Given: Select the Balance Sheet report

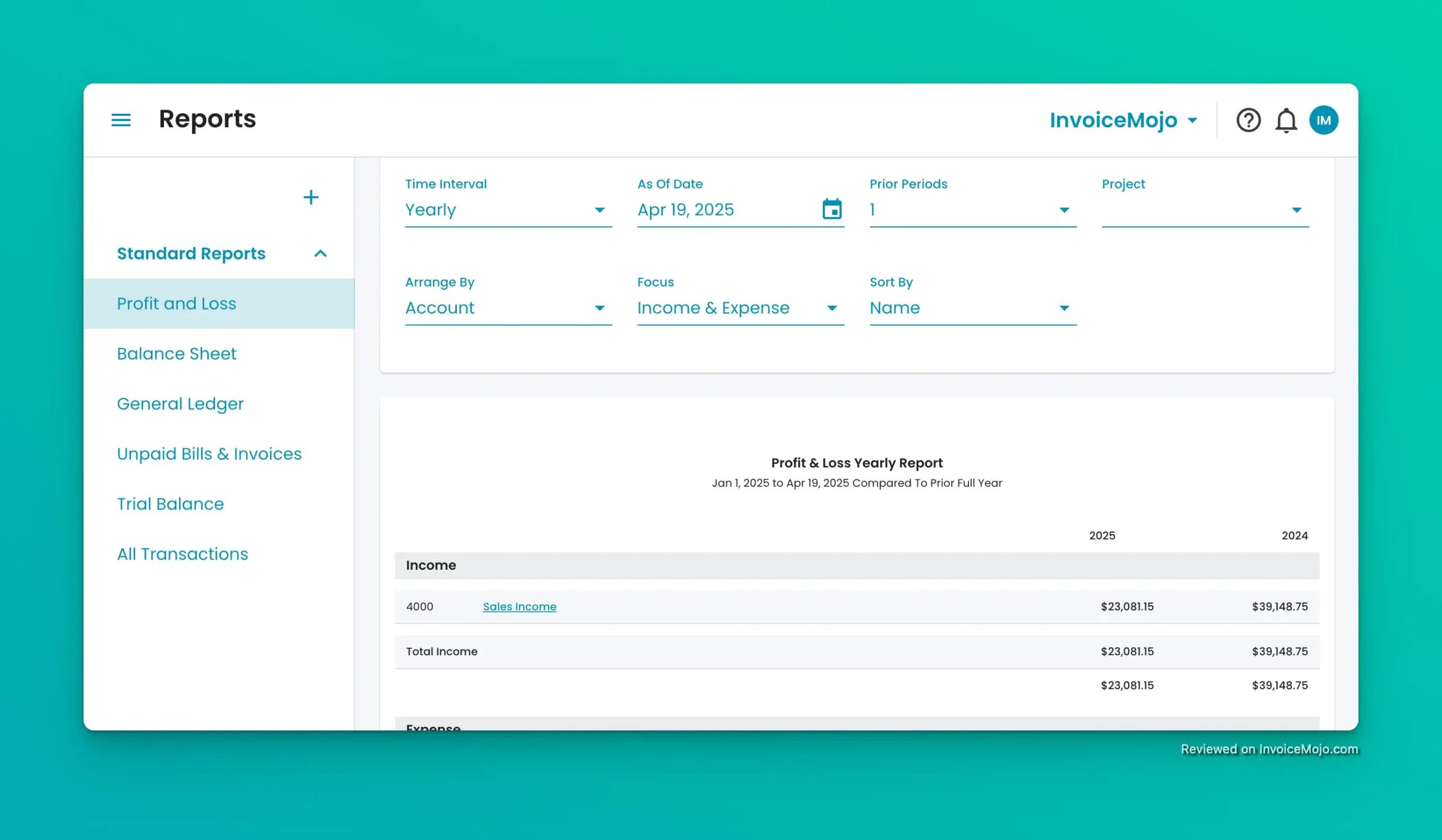Looking at the screenshot, I should pos(176,354).
